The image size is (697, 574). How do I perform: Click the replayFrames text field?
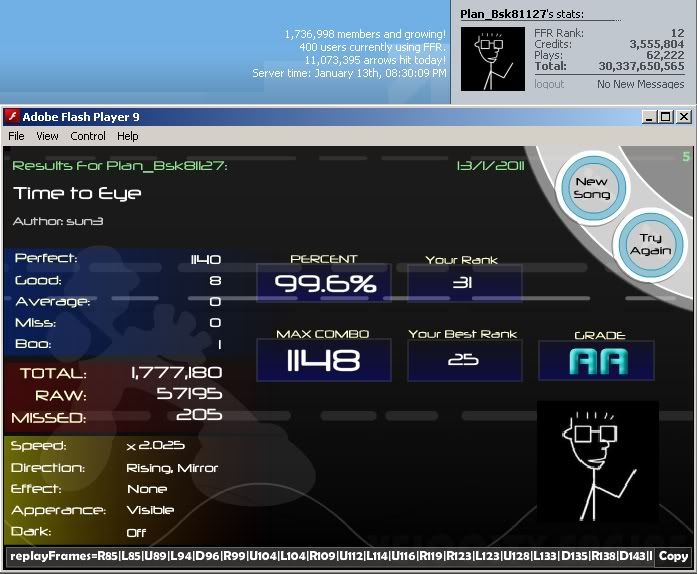(x=329, y=556)
